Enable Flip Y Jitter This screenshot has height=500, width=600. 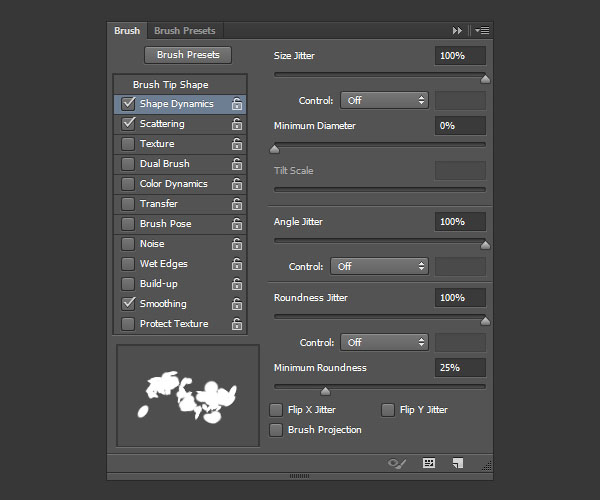coord(388,410)
